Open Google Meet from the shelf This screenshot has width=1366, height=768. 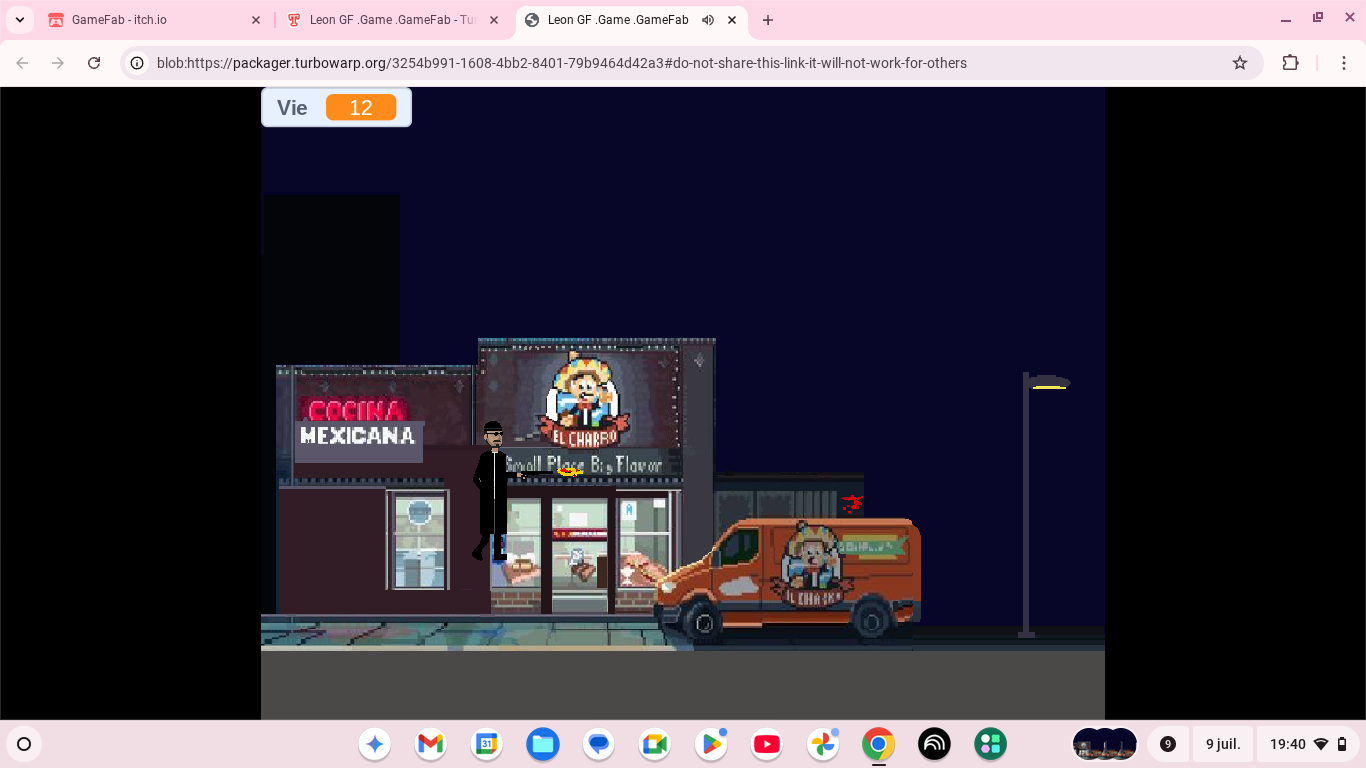click(x=655, y=744)
